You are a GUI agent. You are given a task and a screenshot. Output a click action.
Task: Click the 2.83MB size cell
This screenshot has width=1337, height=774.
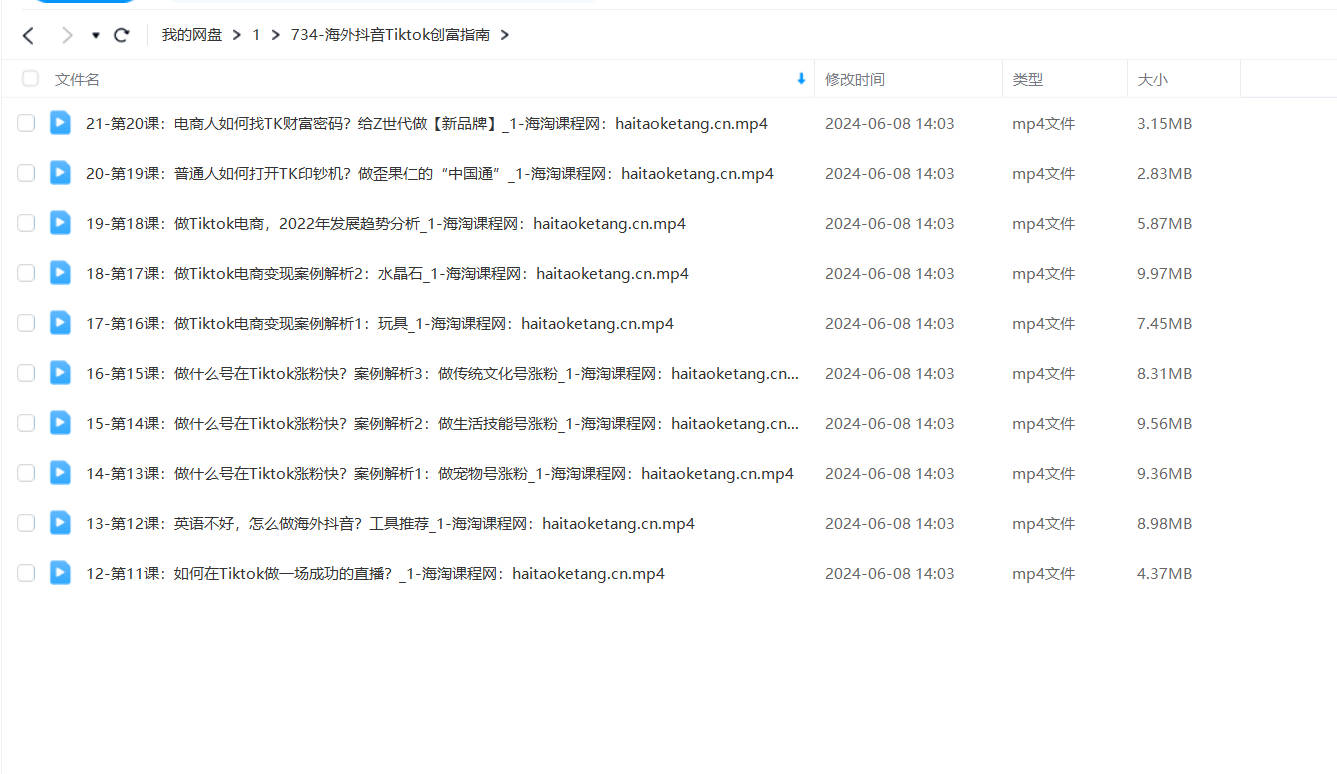pos(1164,174)
